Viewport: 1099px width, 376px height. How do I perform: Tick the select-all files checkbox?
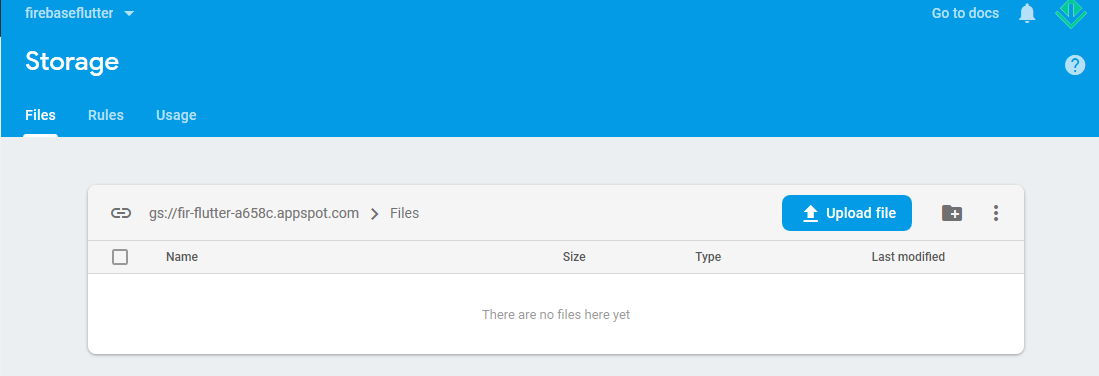pos(120,257)
